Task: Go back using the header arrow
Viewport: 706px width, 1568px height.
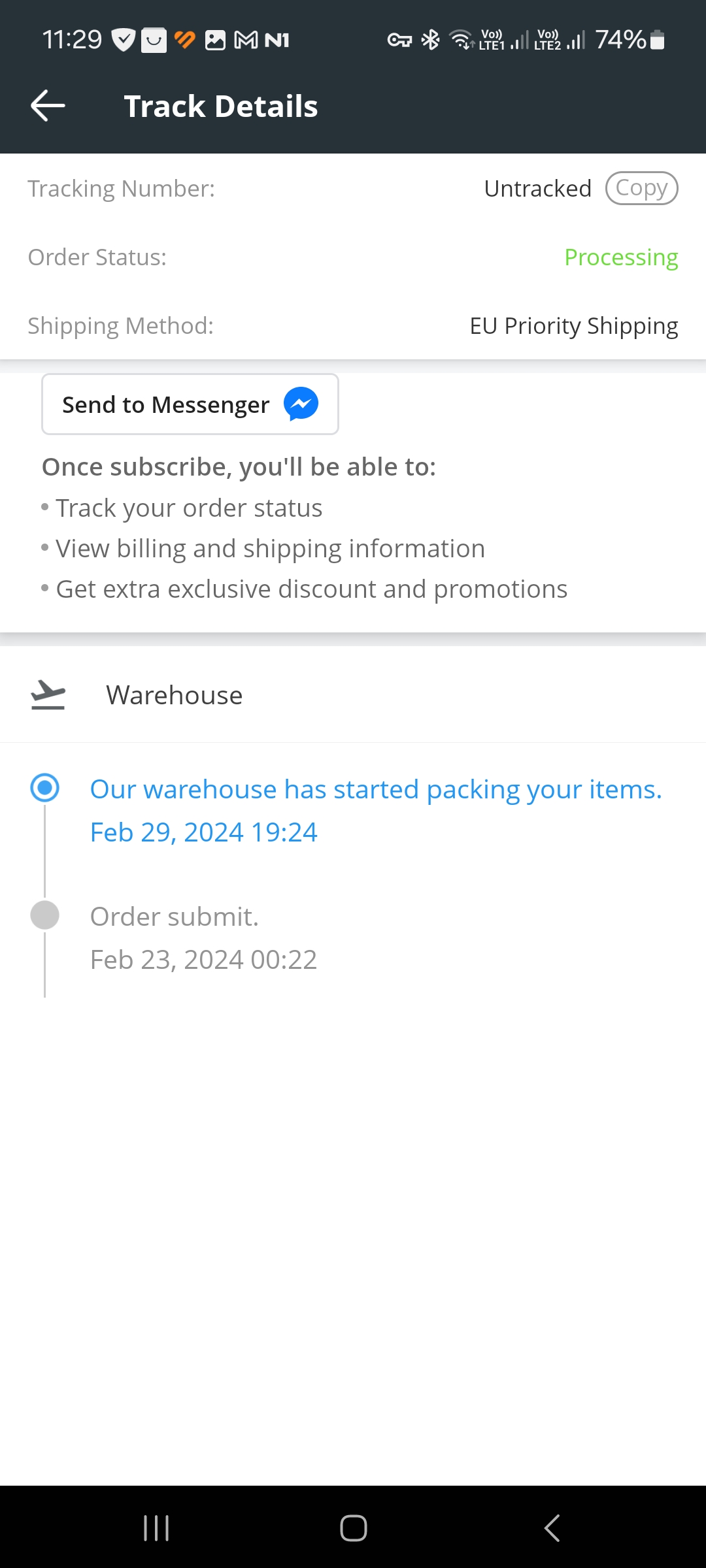Action: 48,106
